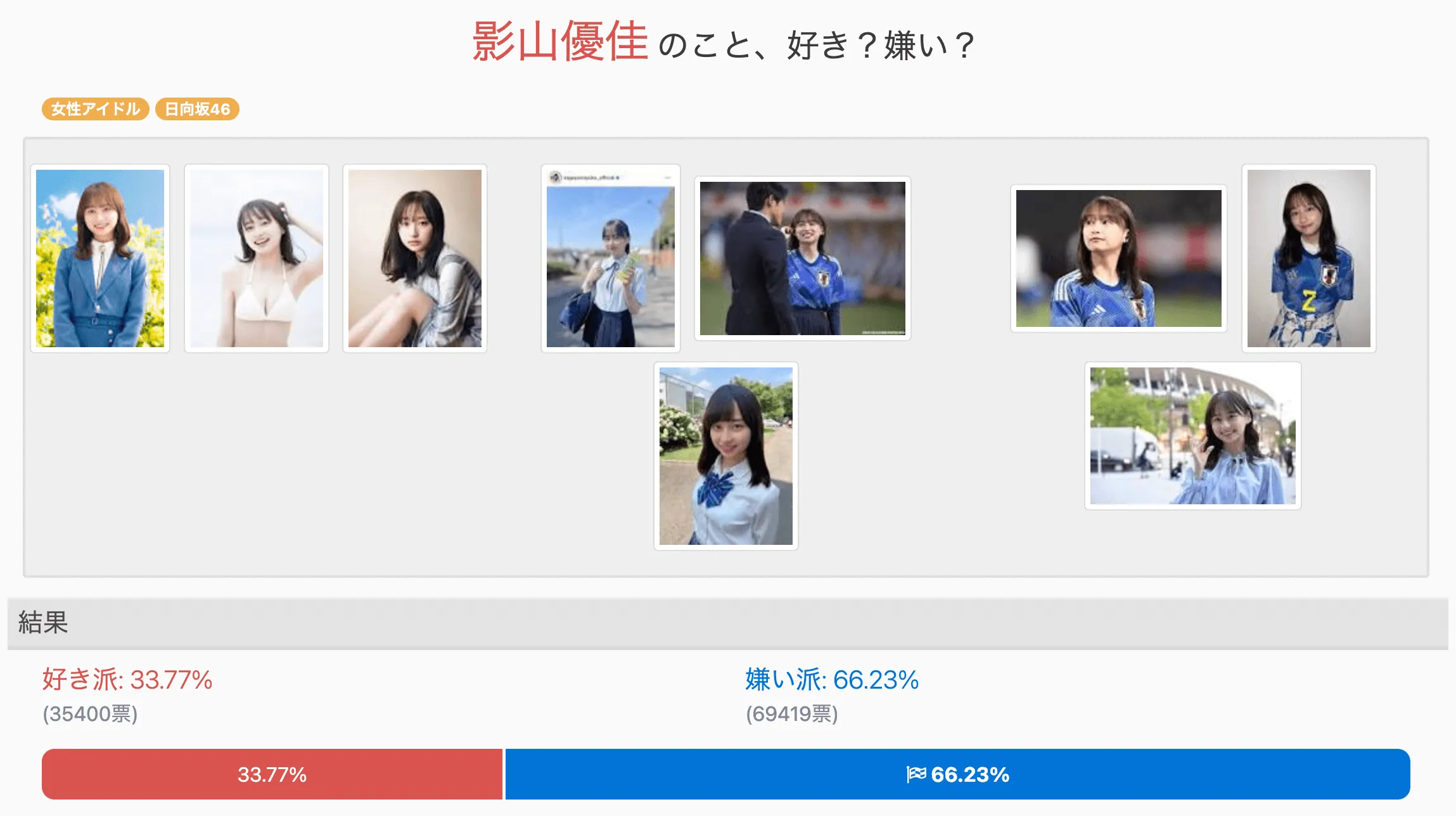Click the red 33.77% vote bar
The width and height of the screenshot is (1456, 816).
click(272, 774)
